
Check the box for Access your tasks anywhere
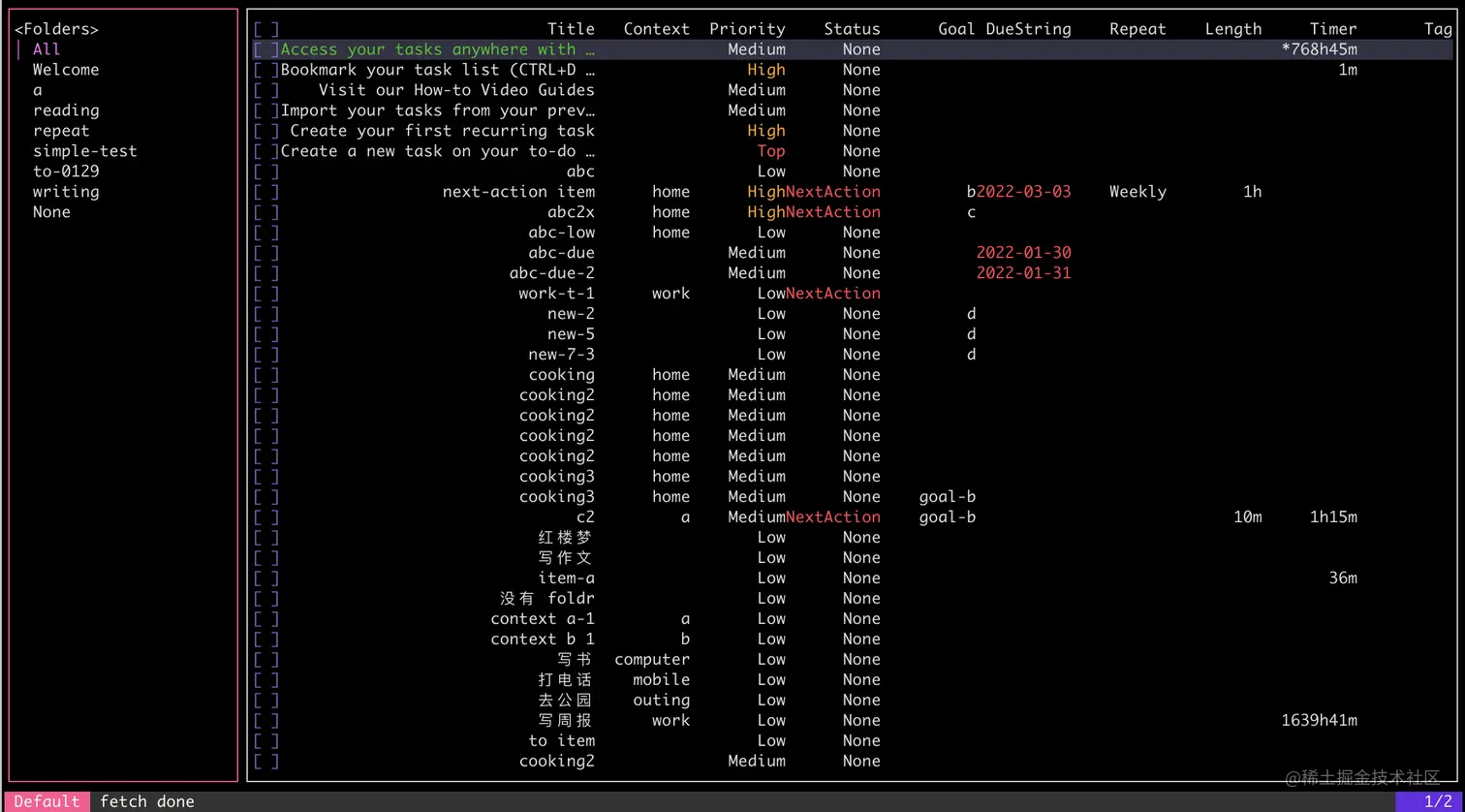[x=266, y=49]
